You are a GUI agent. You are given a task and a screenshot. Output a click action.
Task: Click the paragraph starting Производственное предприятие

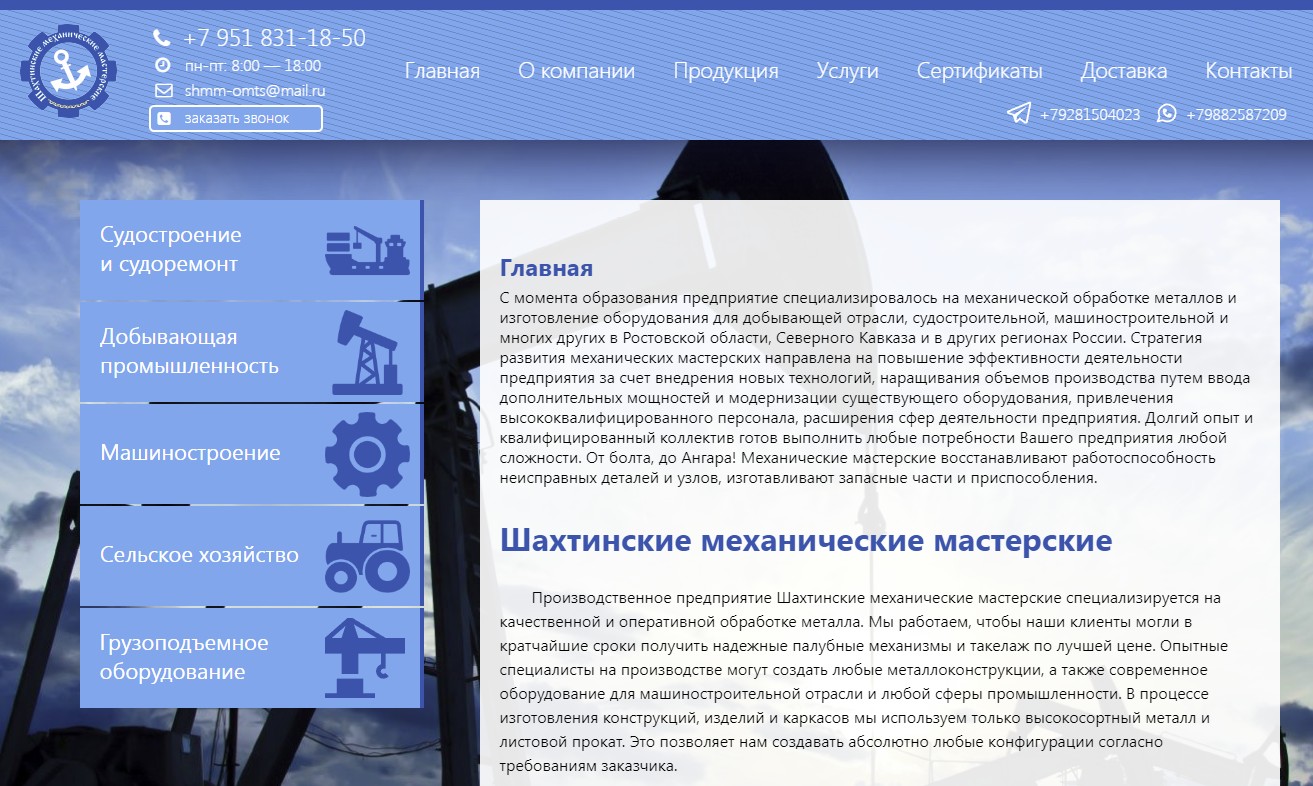click(x=866, y=682)
